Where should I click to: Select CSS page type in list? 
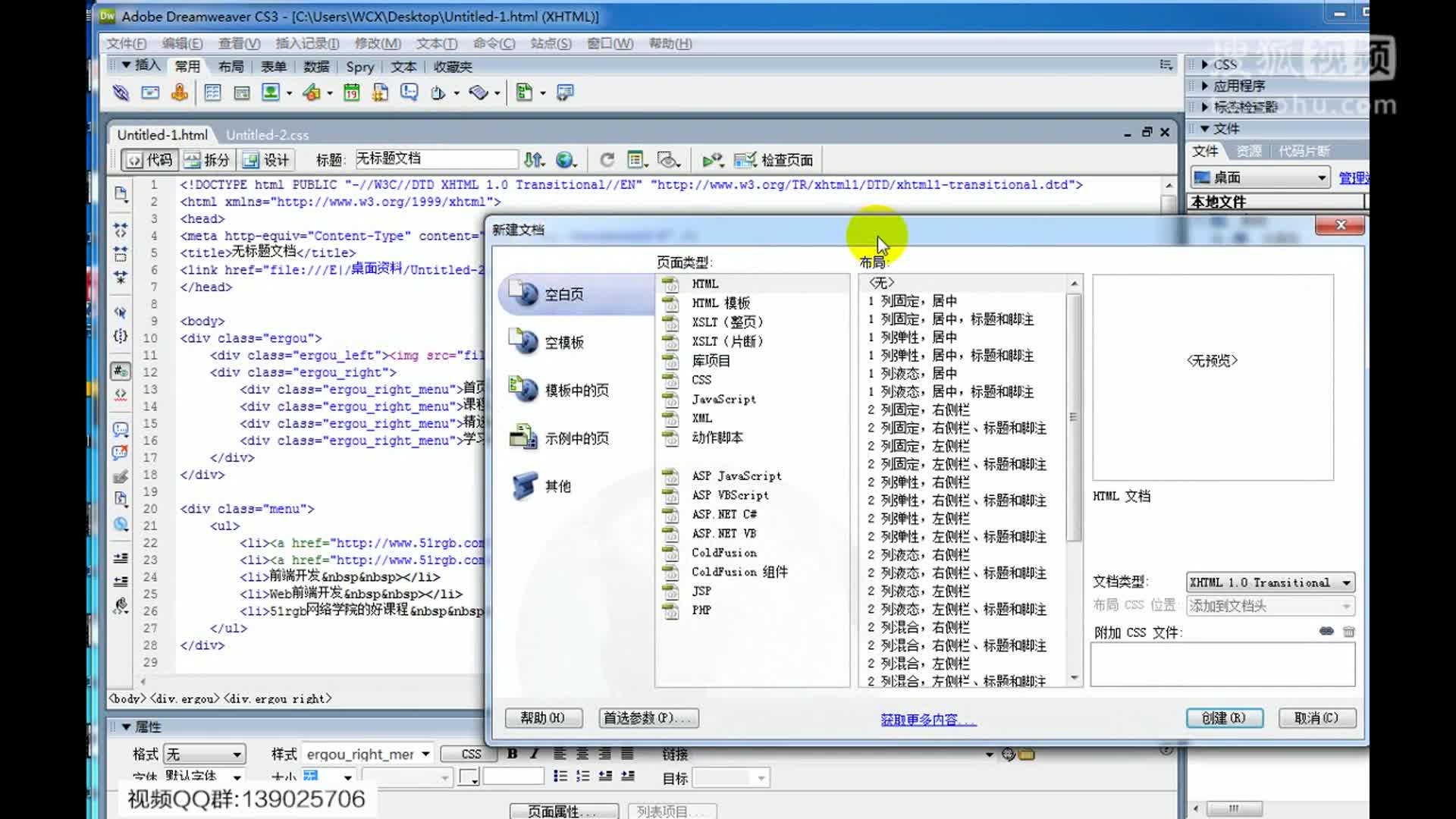point(701,380)
